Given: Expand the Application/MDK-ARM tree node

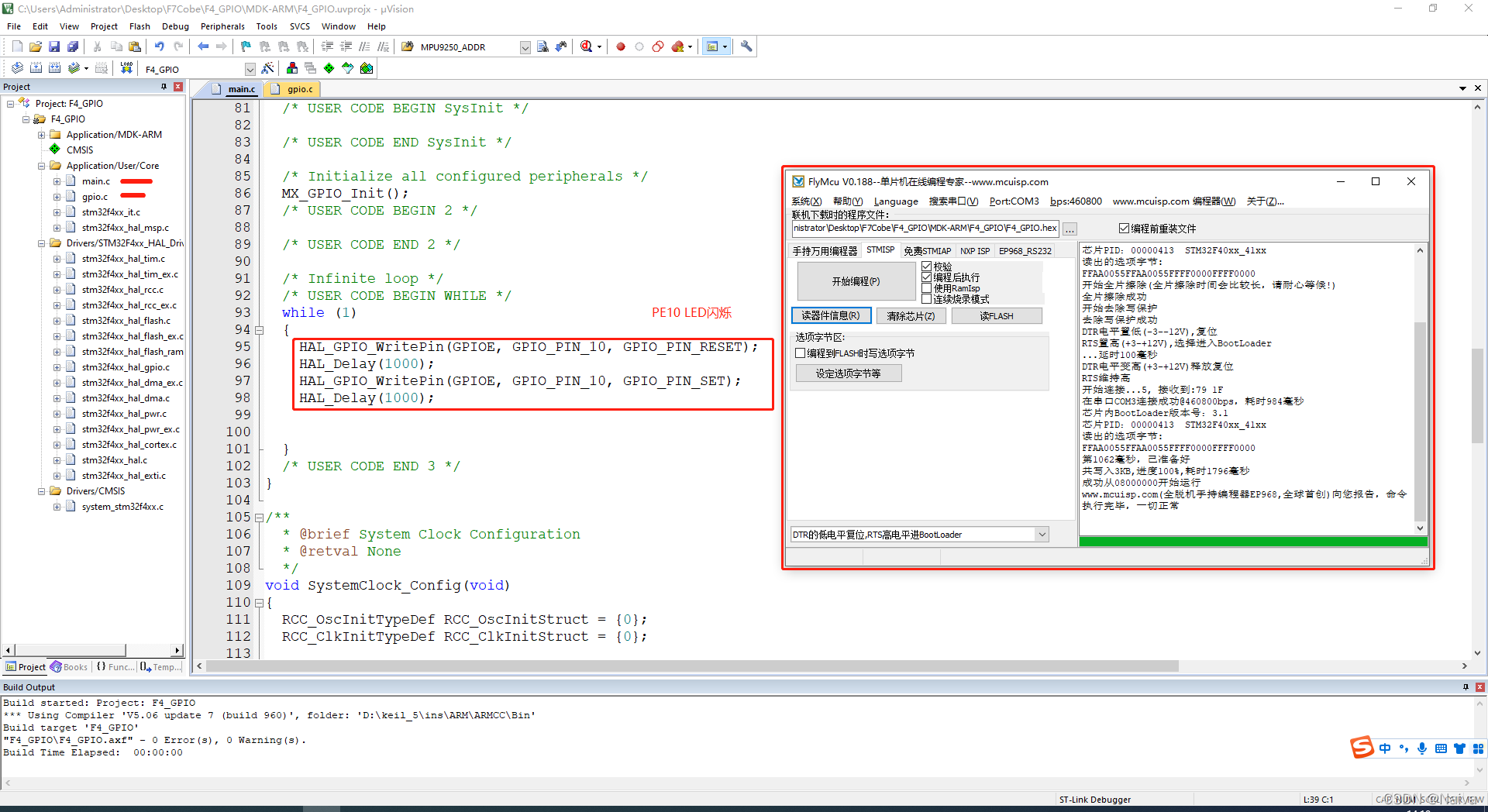Looking at the screenshot, I should (x=42, y=134).
